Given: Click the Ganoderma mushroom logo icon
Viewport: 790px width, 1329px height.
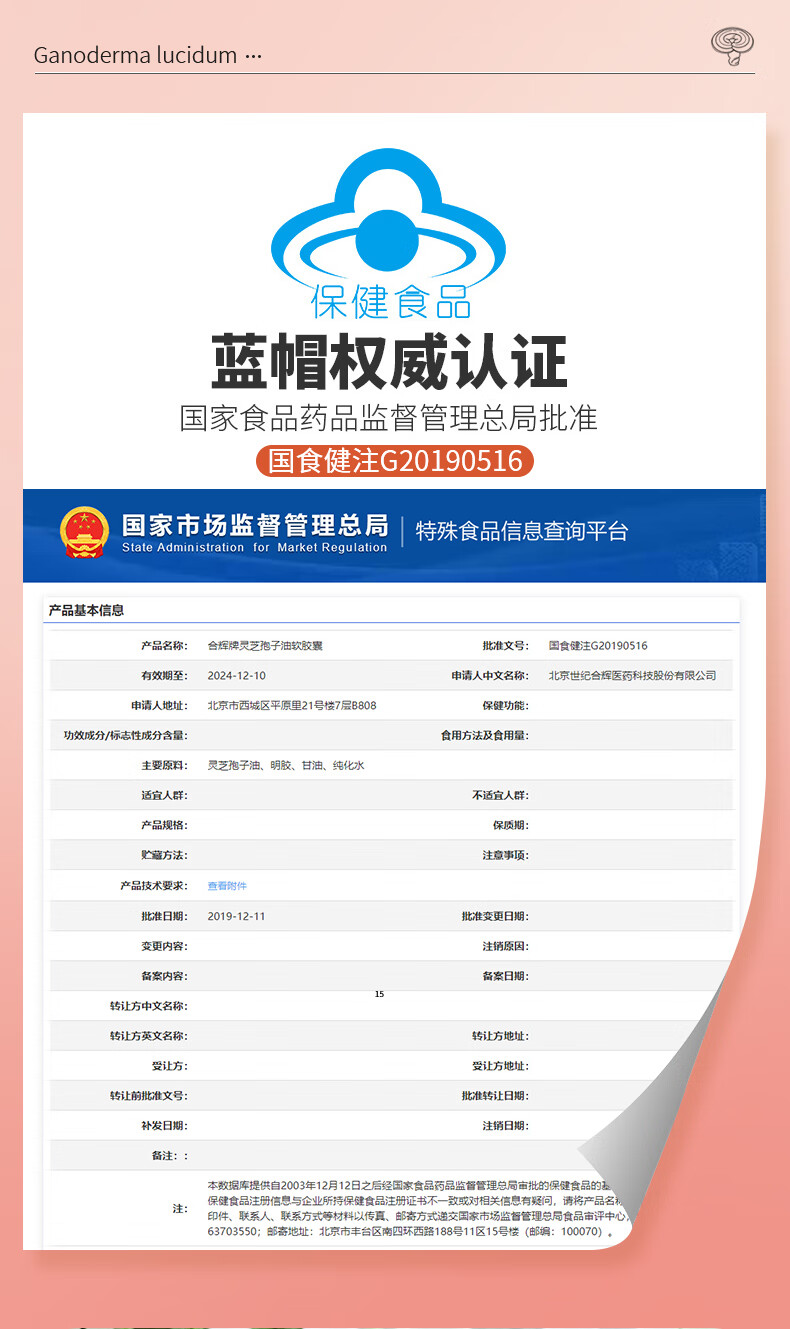Looking at the screenshot, I should [732, 47].
